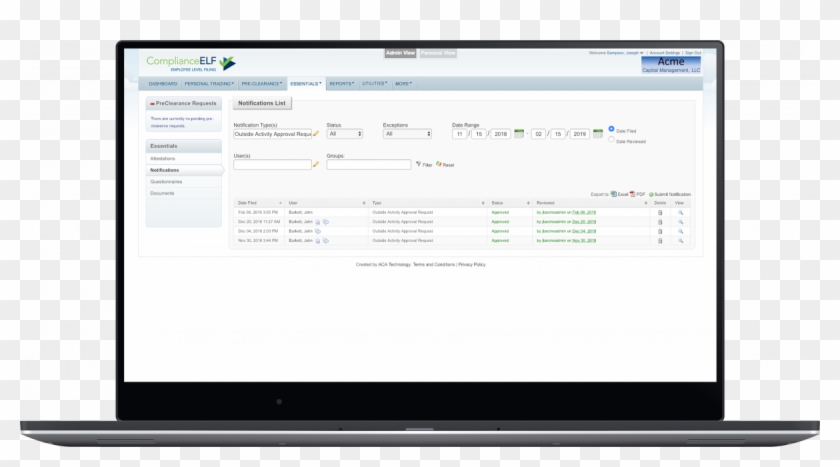Click delete icon for Feb 06, 2019 row
The image size is (840, 467).
coord(659,212)
